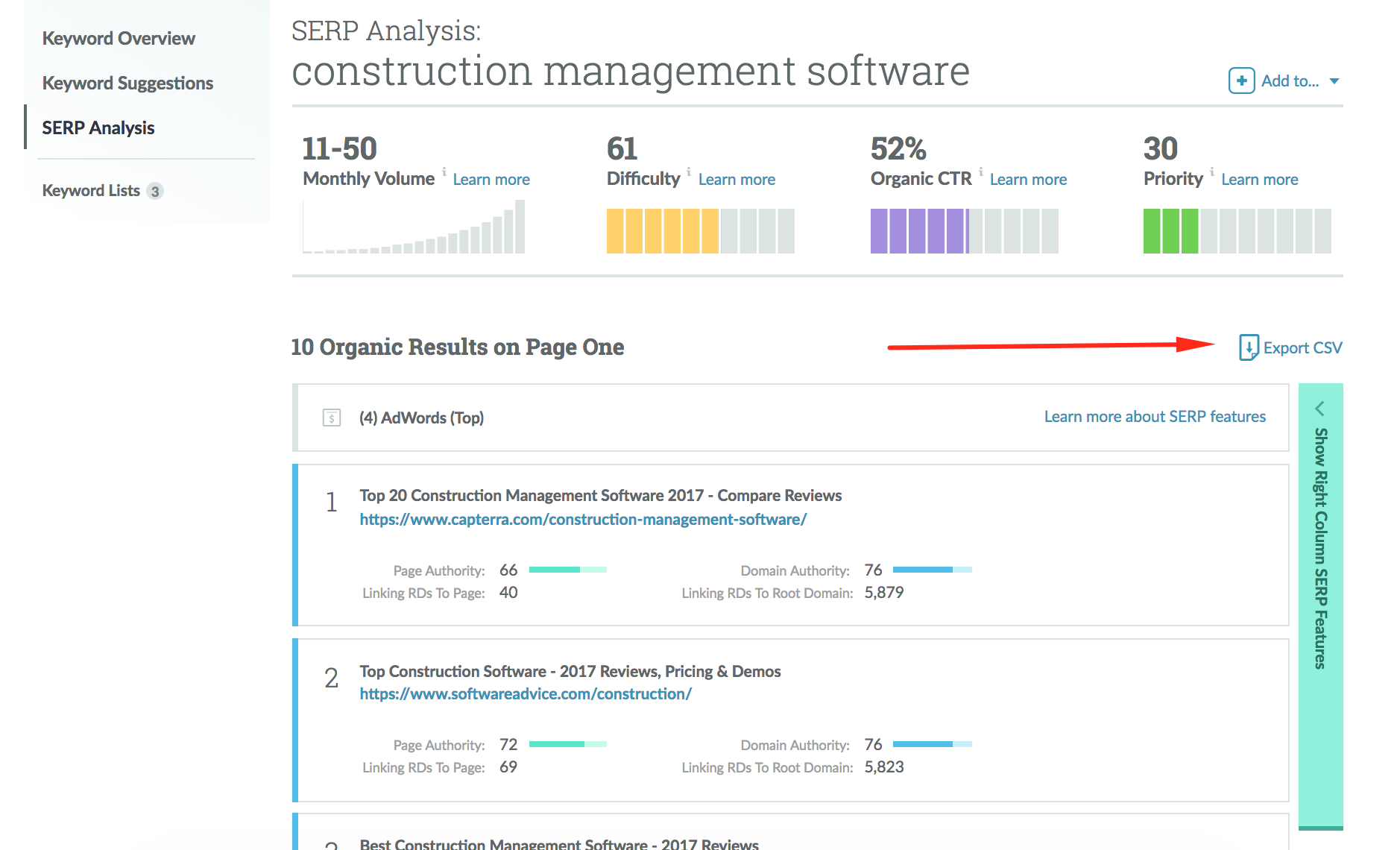Click Linking RDs To Page value 69
1400x850 pixels.
[x=508, y=767]
